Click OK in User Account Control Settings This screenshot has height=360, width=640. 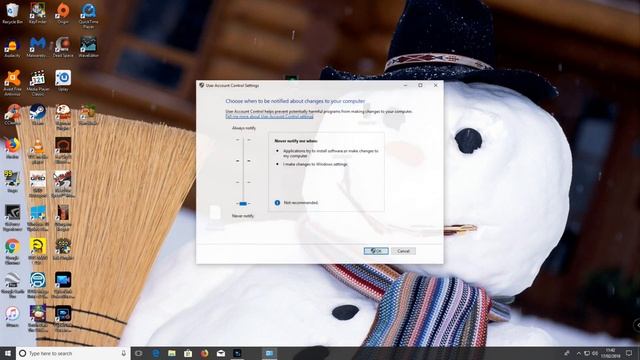coord(376,251)
